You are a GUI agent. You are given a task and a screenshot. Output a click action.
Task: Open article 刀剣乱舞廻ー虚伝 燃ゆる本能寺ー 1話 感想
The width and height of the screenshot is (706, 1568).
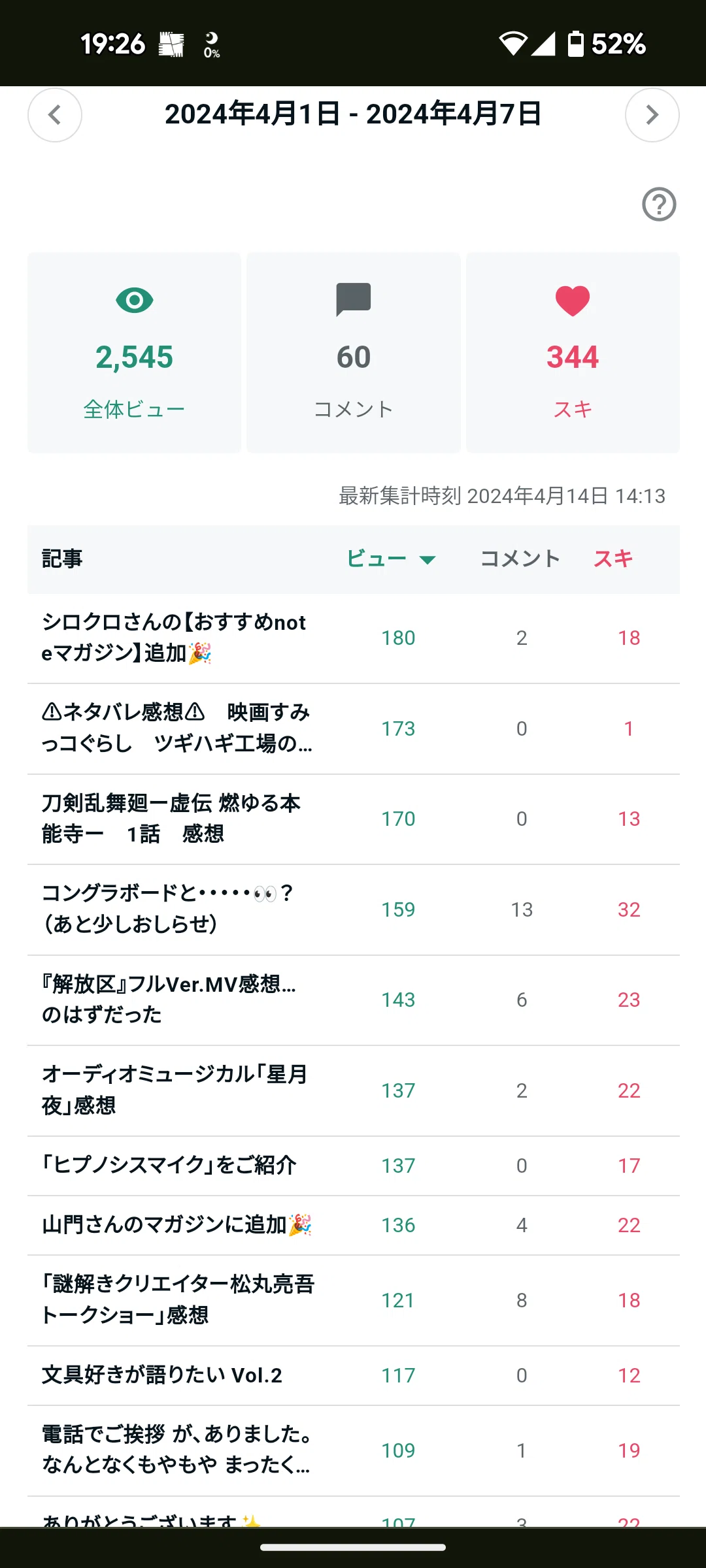[354, 819]
